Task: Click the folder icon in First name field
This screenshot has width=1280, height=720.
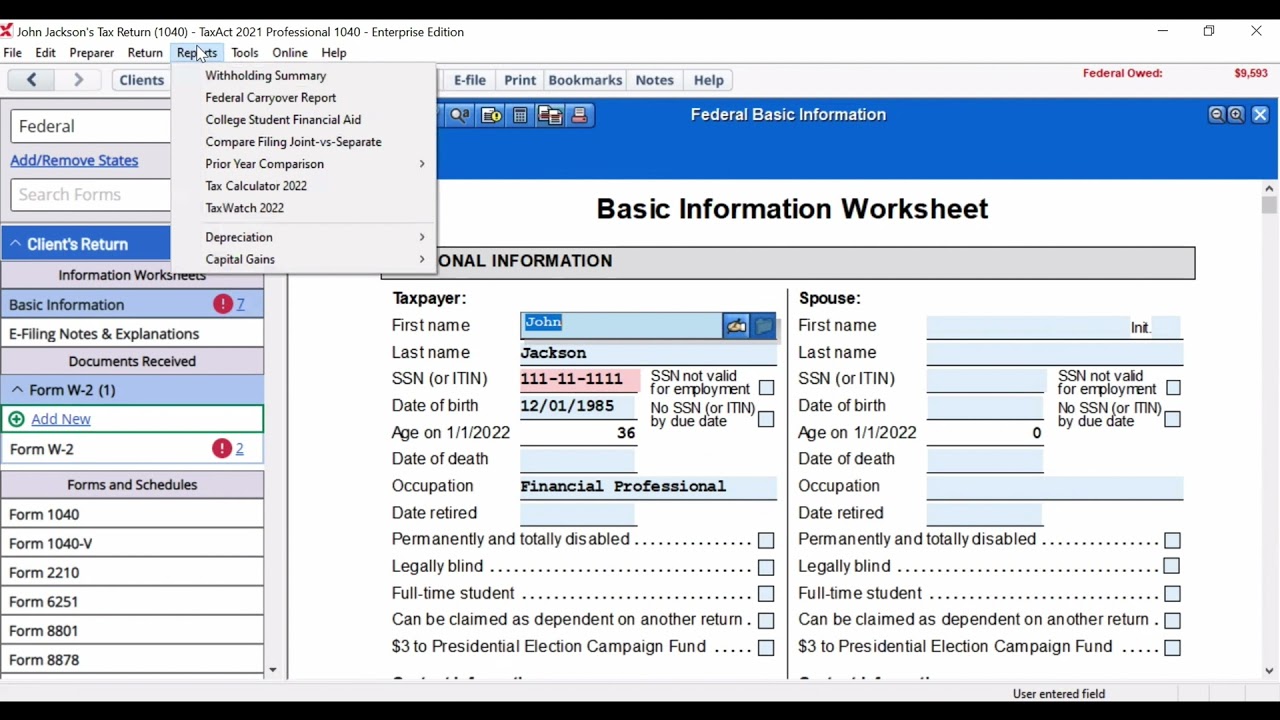Action: 764,326
